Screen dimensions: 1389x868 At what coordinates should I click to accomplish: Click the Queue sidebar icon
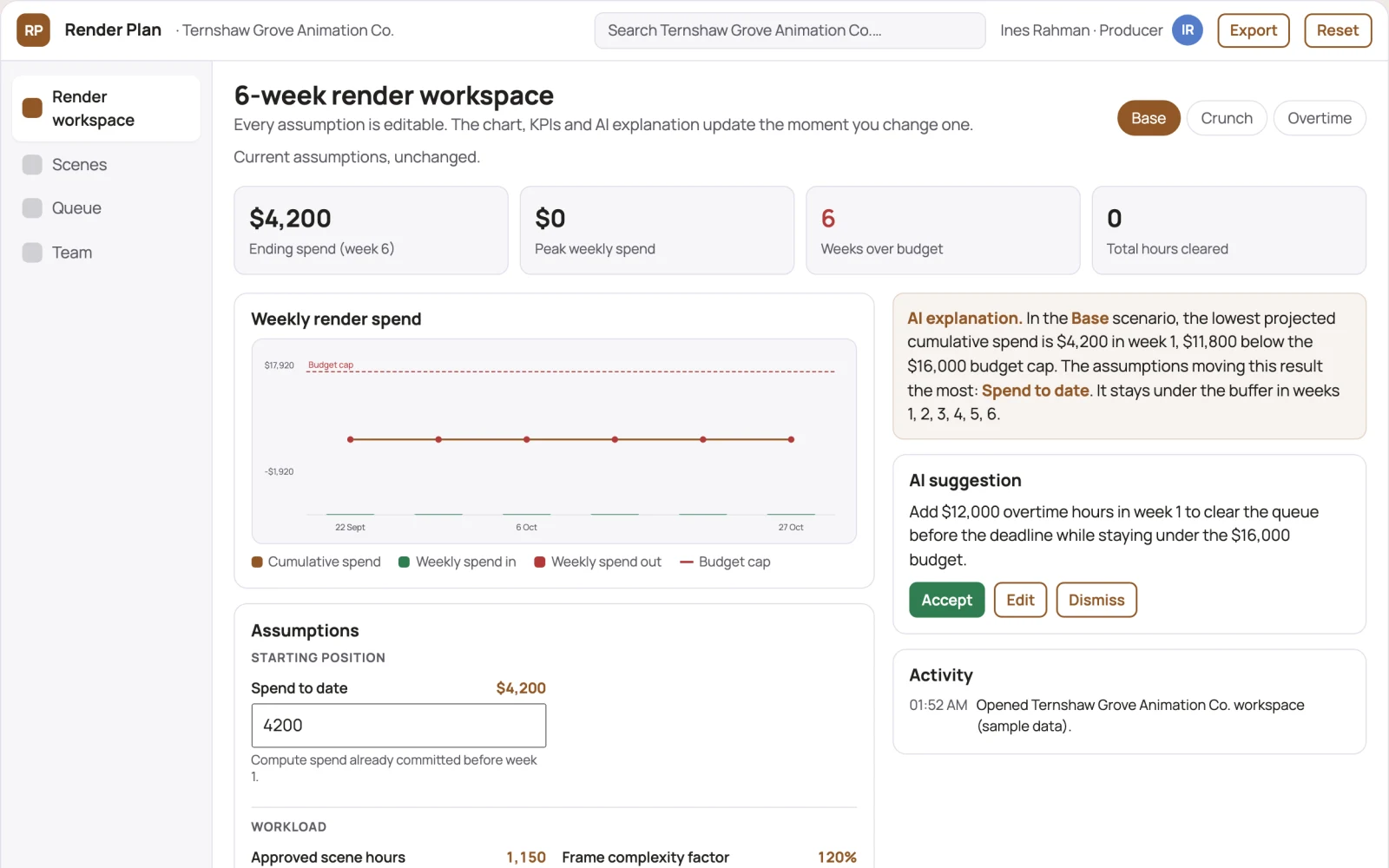coord(32,208)
